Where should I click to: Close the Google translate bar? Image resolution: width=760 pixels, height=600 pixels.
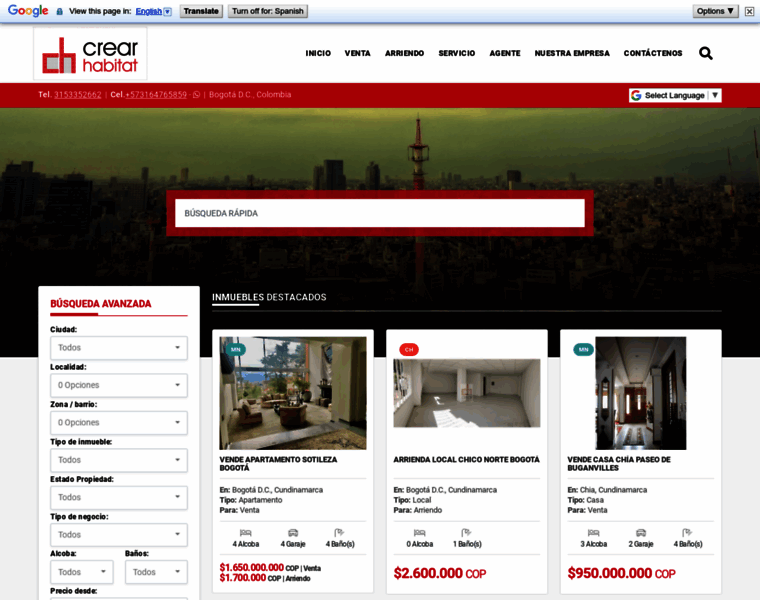click(749, 11)
